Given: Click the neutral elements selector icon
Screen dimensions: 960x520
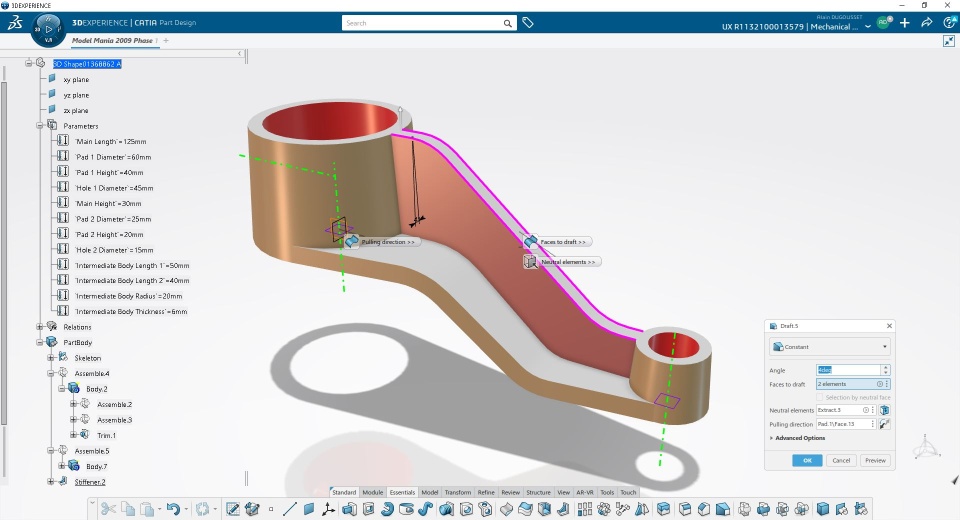Looking at the screenshot, I should [x=884, y=410].
